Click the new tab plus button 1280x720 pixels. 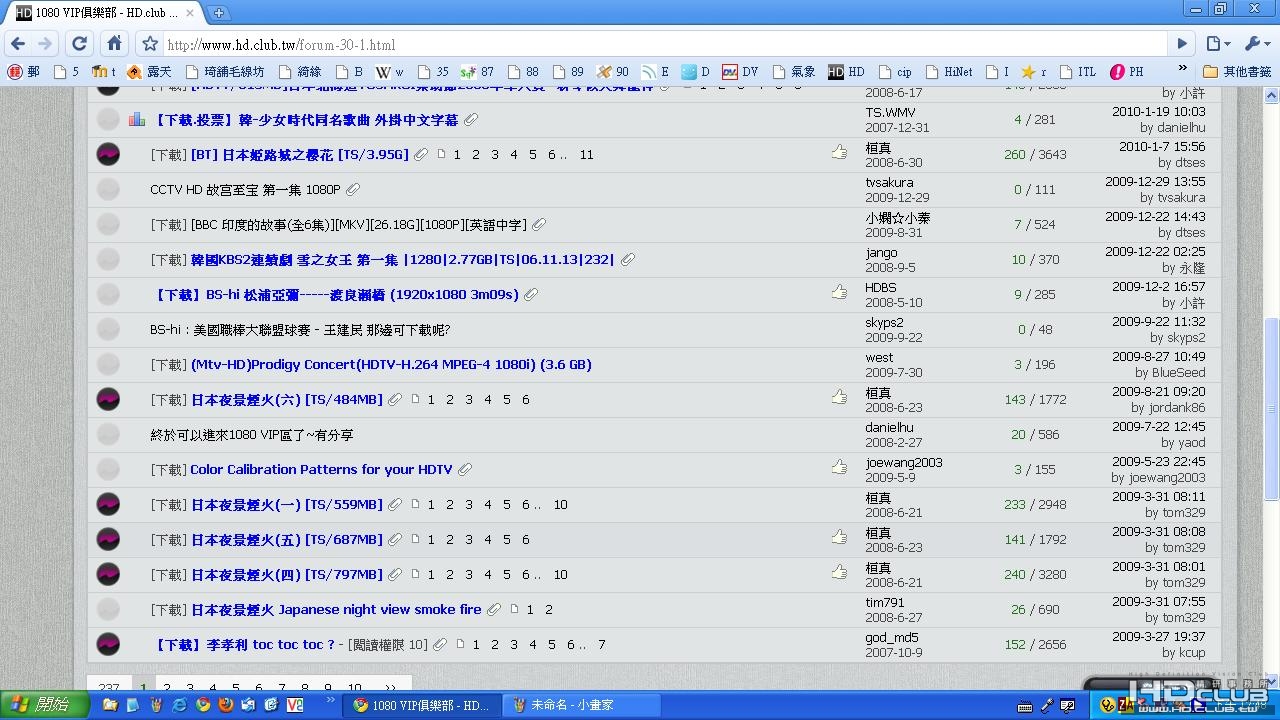point(219,13)
